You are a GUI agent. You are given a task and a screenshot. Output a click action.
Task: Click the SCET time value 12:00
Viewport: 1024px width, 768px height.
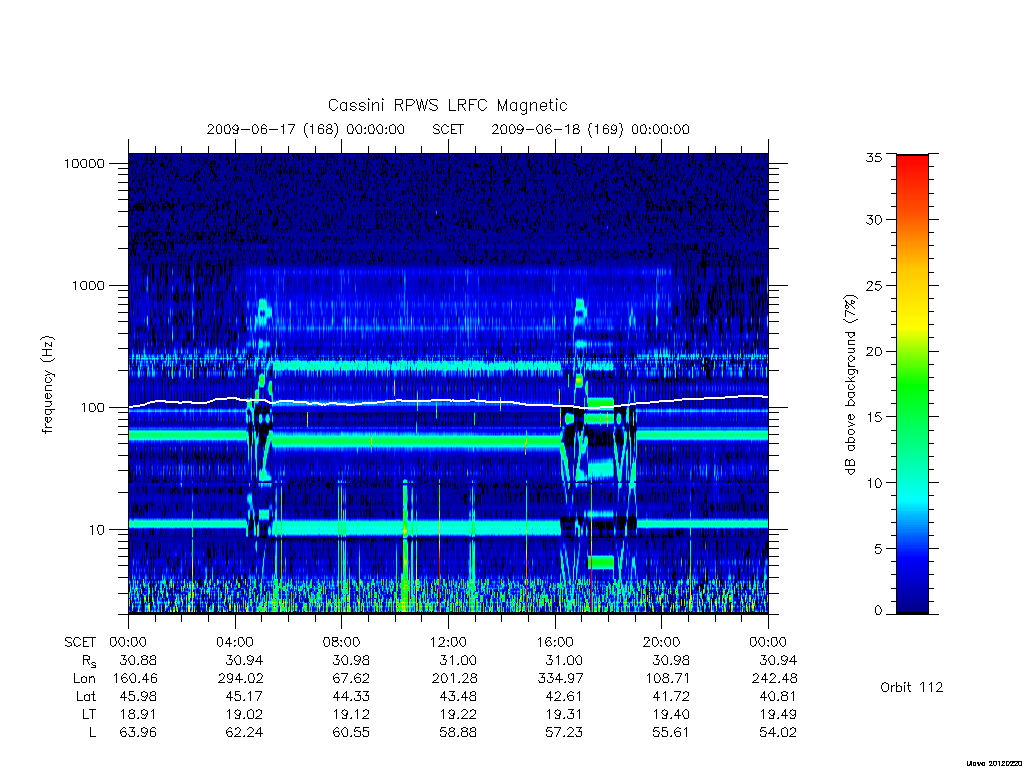(448, 642)
